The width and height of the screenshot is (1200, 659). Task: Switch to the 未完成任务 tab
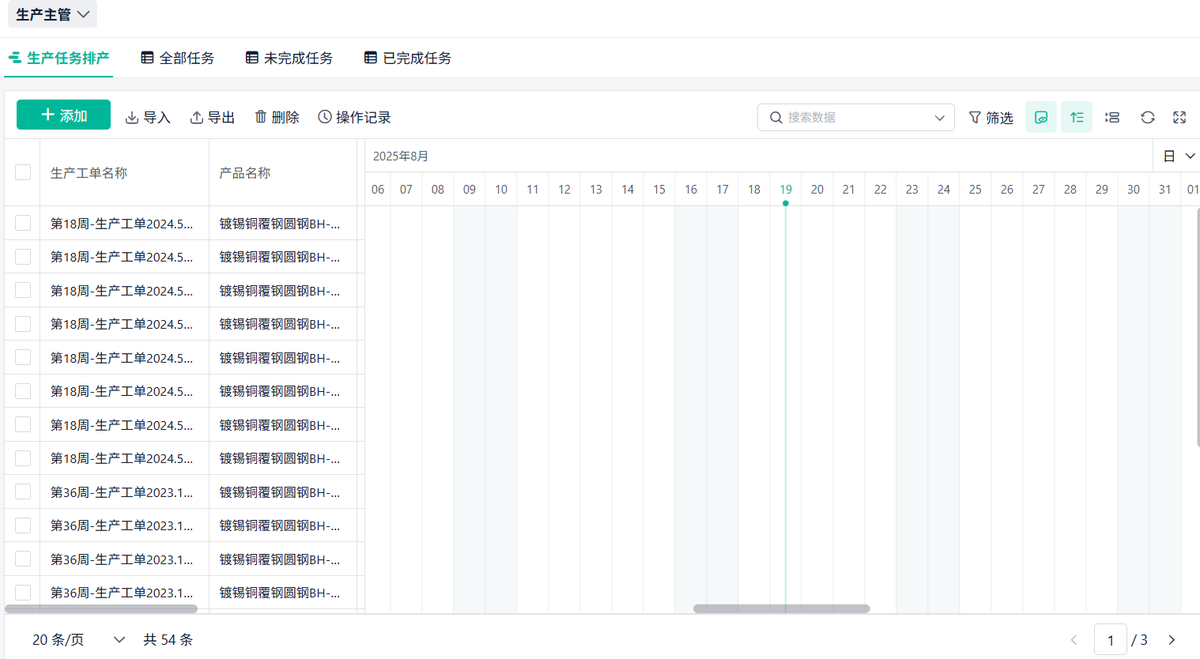[289, 58]
